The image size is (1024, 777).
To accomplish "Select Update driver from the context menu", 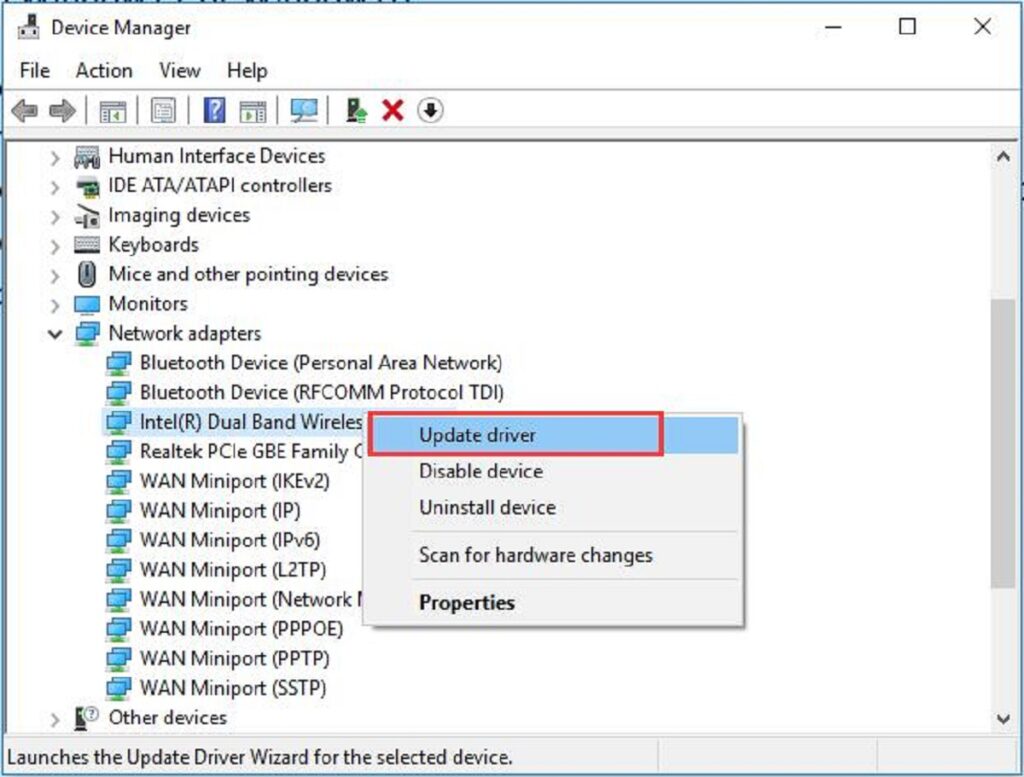I will pos(476,435).
